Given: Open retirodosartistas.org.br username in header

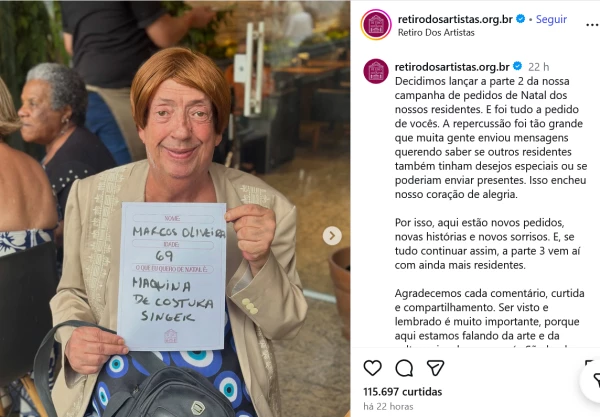Looking at the screenshot, I should (x=455, y=19).
